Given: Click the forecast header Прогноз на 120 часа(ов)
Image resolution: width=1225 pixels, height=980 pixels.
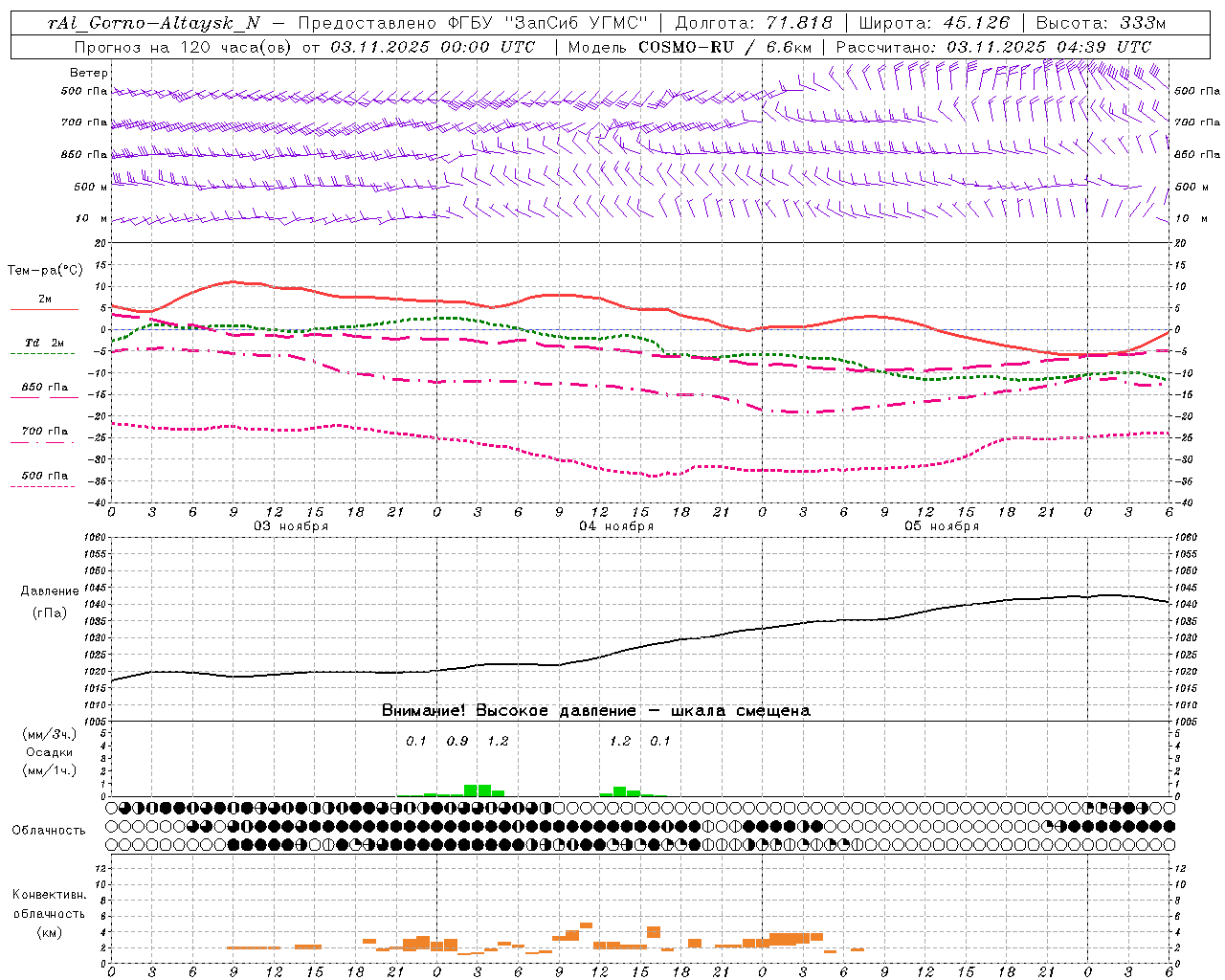Looking at the screenshot, I should 183,47.
